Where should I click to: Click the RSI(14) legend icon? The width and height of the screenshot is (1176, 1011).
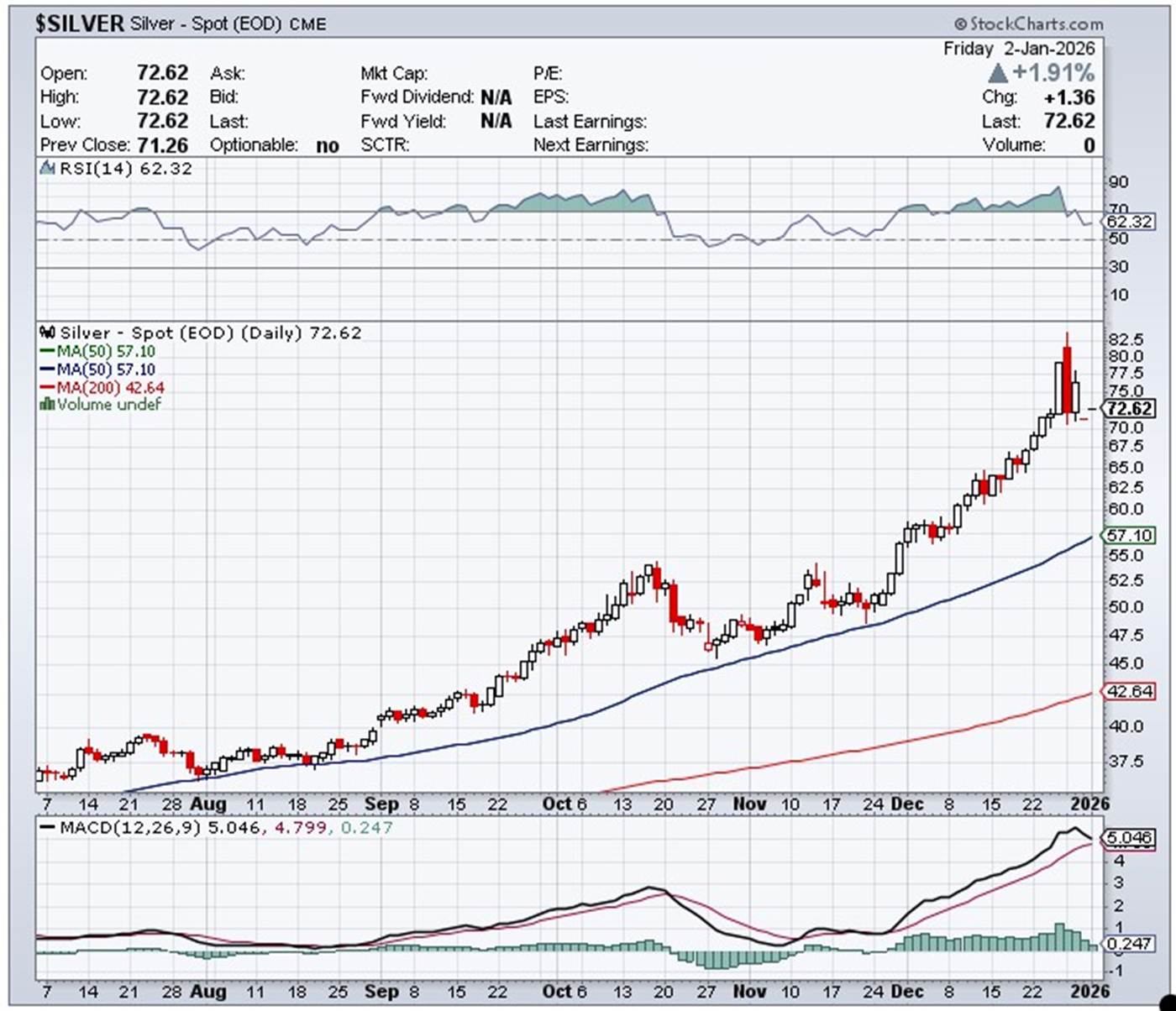coord(49,169)
